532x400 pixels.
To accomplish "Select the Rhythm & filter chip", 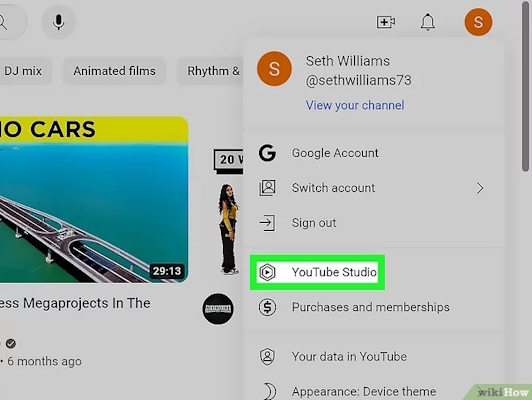I will 210,71.
